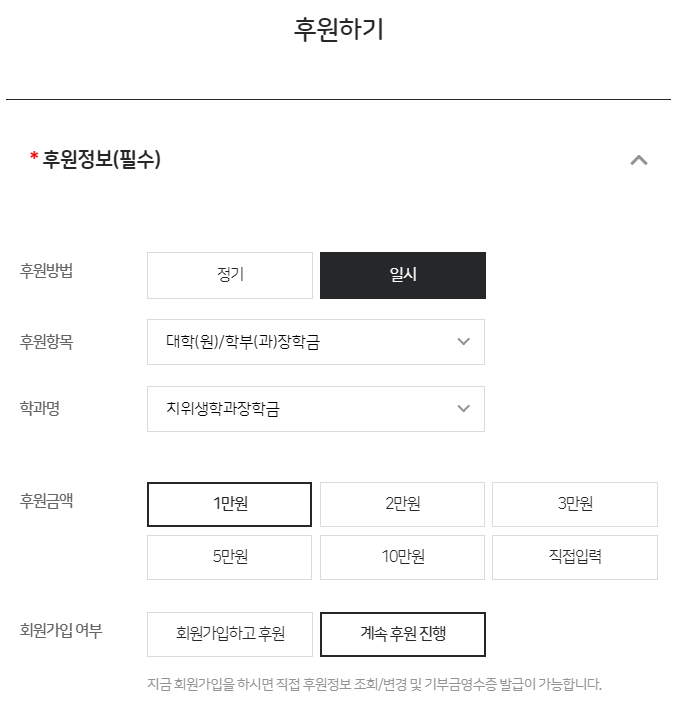The height and width of the screenshot is (705, 681).
Task: Open the 대학(원)/학부(과)장학금 dropdown
Action: (316, 342)
